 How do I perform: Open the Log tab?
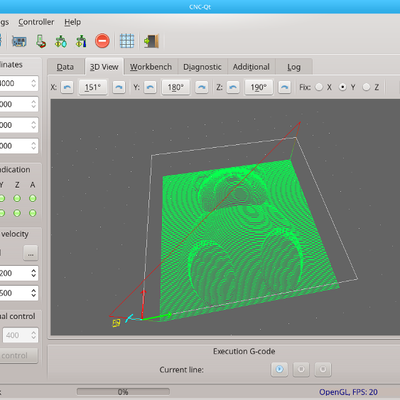pyautogui.click(x=294, y=67)
